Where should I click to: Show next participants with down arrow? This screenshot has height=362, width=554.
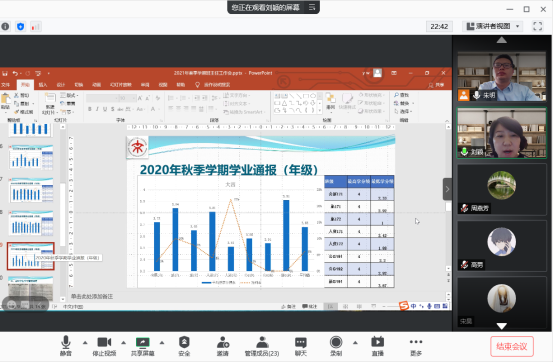coord(501,326)
